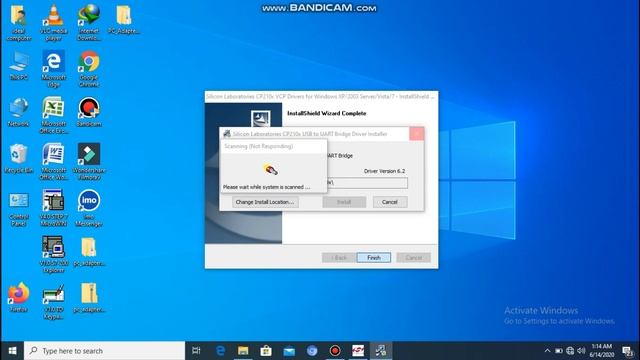Click the install location path field
The height and width of the screenshot is (360, 640).
tap(367, 183)
